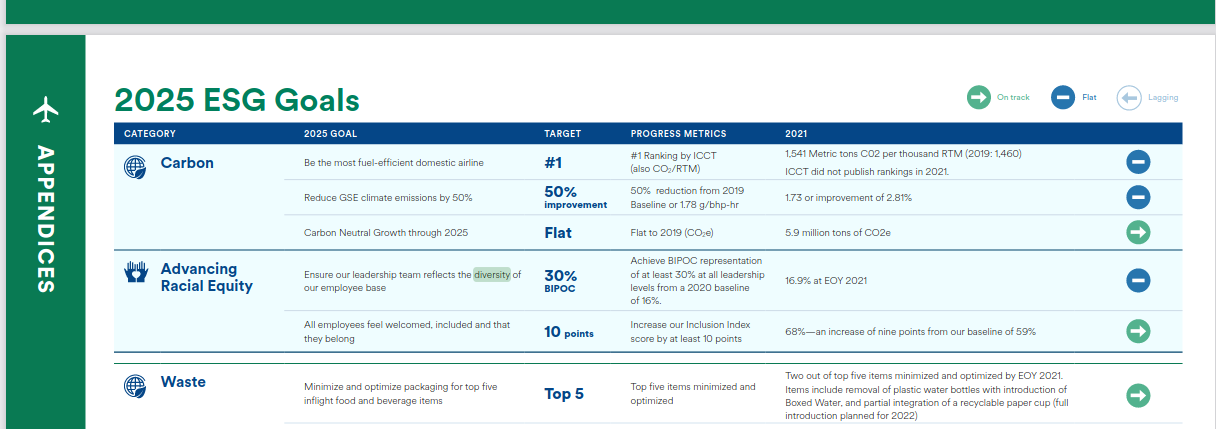This screenshot has height=429, width=1216.
Task: Click the 2025 GOAL column header
Action: tap(331, 133)
